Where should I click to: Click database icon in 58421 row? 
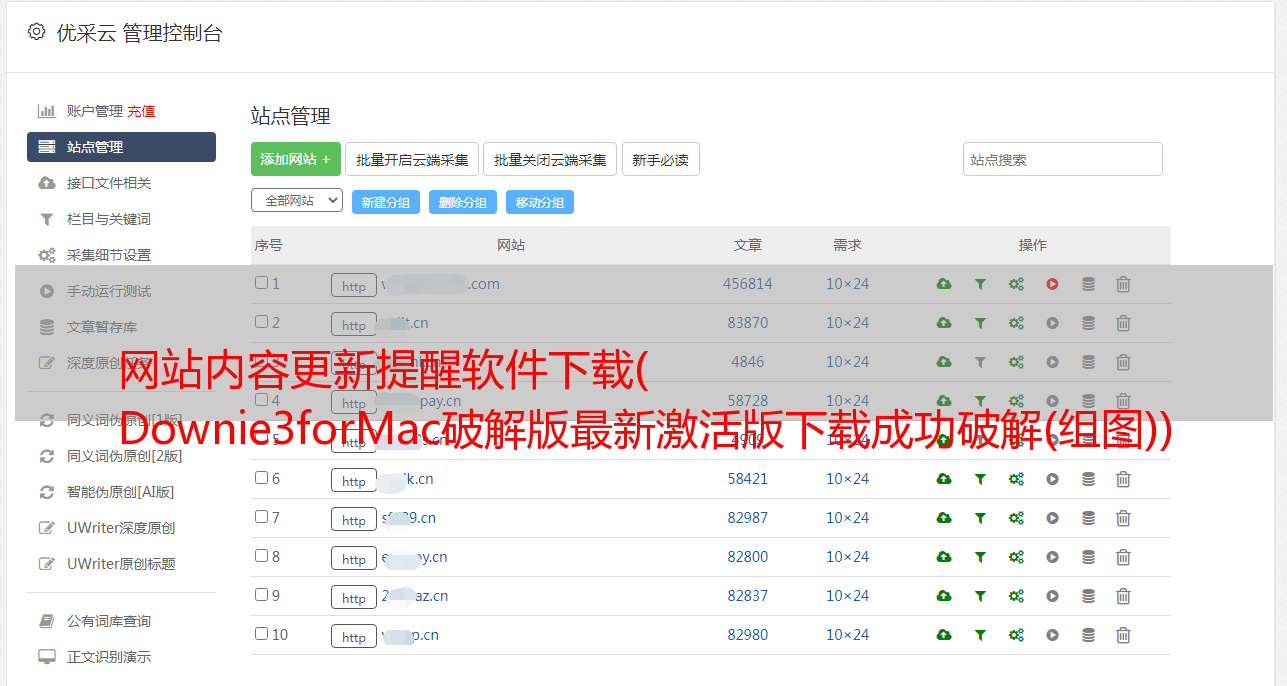tap(1088, 479)
